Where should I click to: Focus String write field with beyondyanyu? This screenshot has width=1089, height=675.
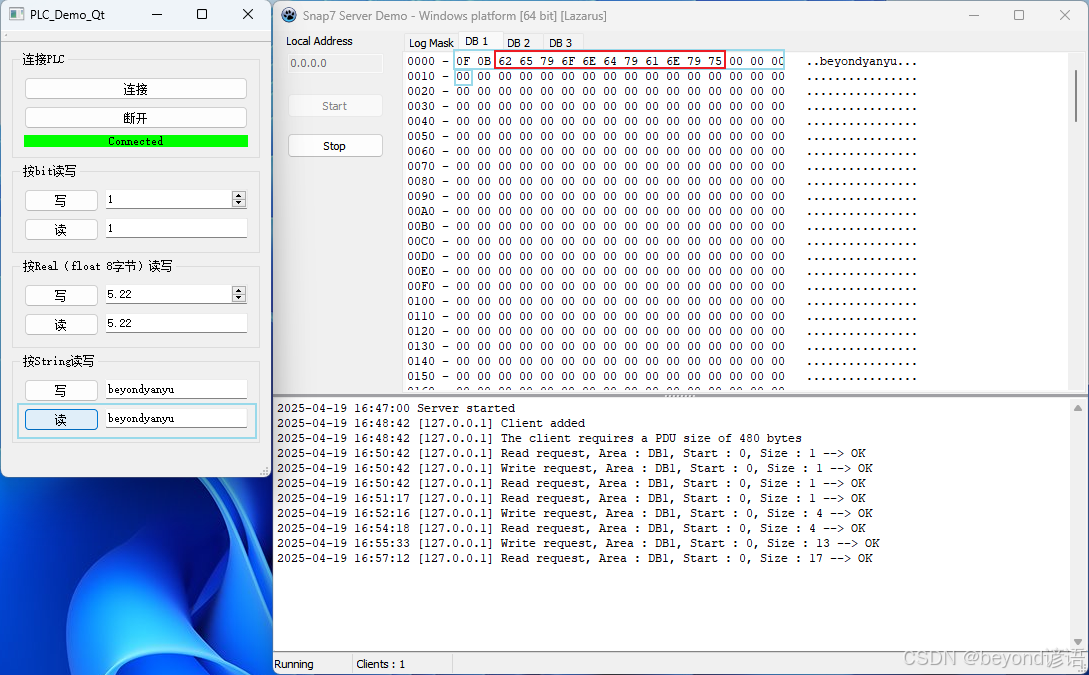pyautogui.click(x=176, y=390)
